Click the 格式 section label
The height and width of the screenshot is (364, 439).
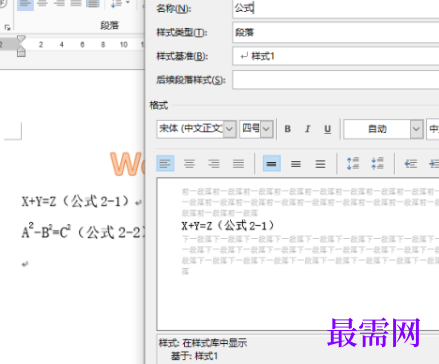click(159, 106)
